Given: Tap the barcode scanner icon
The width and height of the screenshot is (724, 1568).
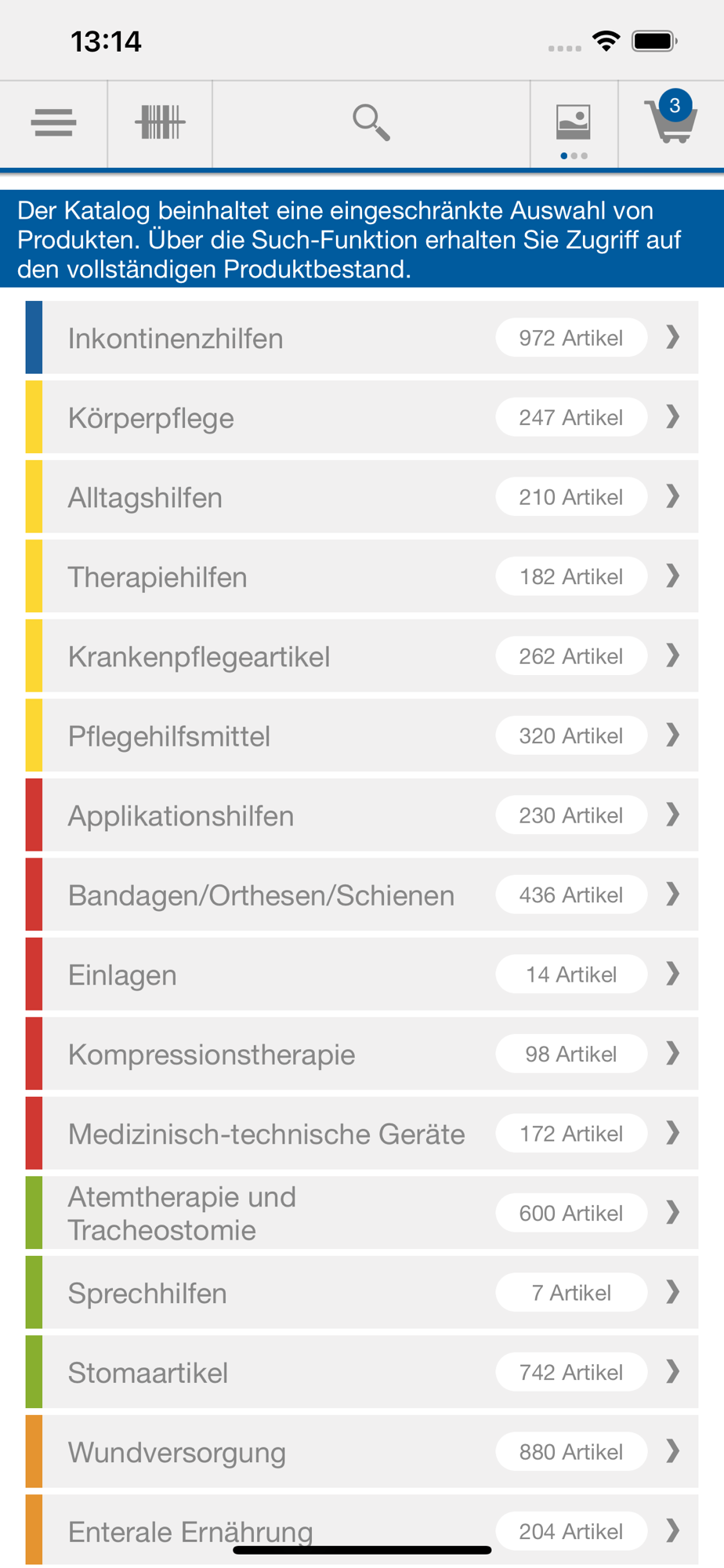Looking at the screenshot, I should click(160, 122).
